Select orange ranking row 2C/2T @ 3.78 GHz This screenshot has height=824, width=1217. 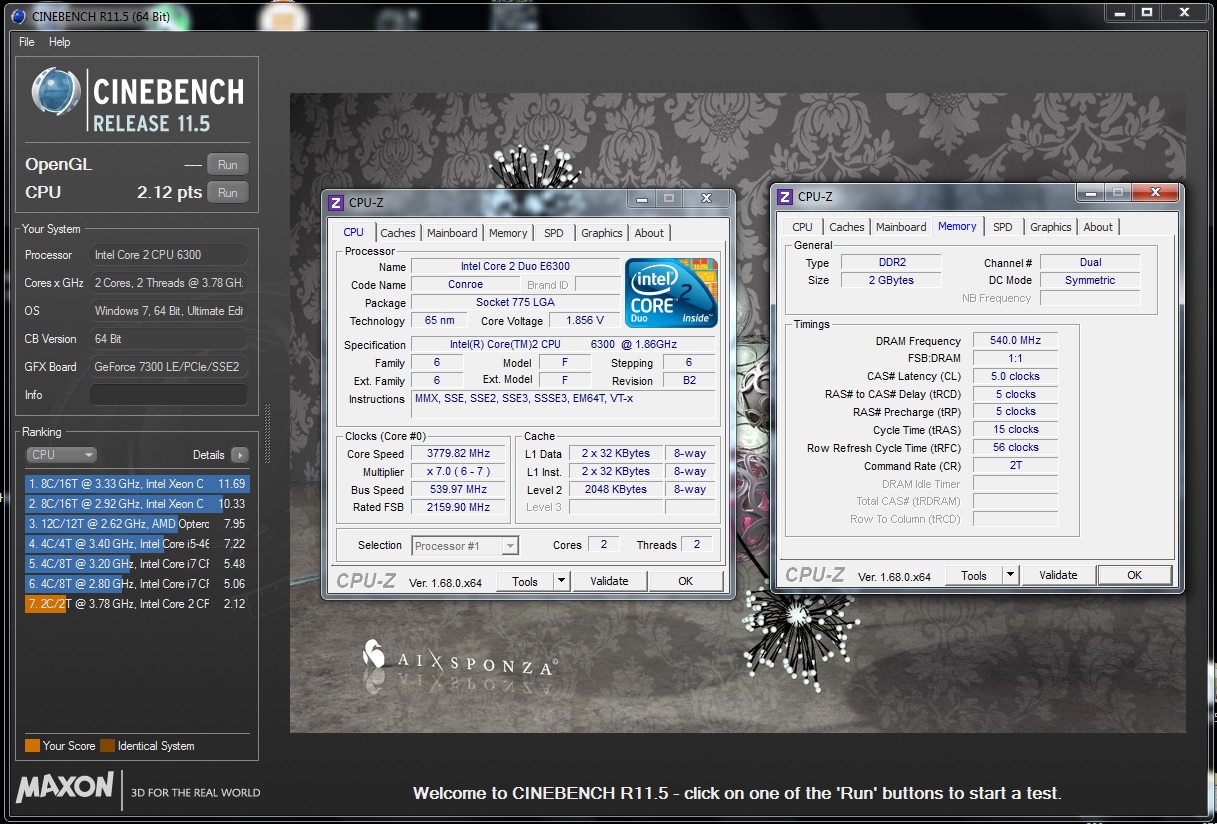pyautogui.click(x=137, y=604)
